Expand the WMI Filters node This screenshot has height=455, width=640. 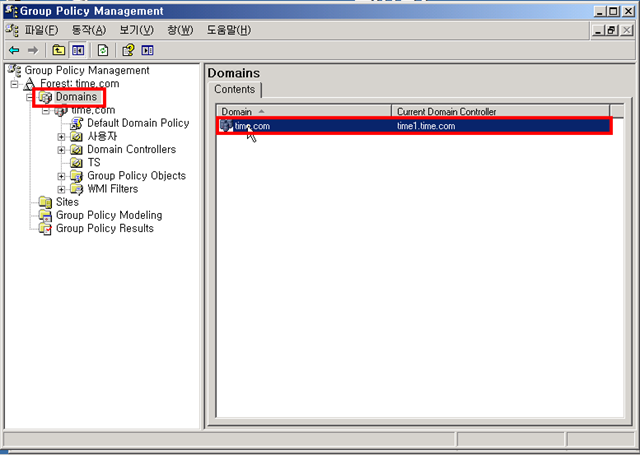[x=61, y=189]
